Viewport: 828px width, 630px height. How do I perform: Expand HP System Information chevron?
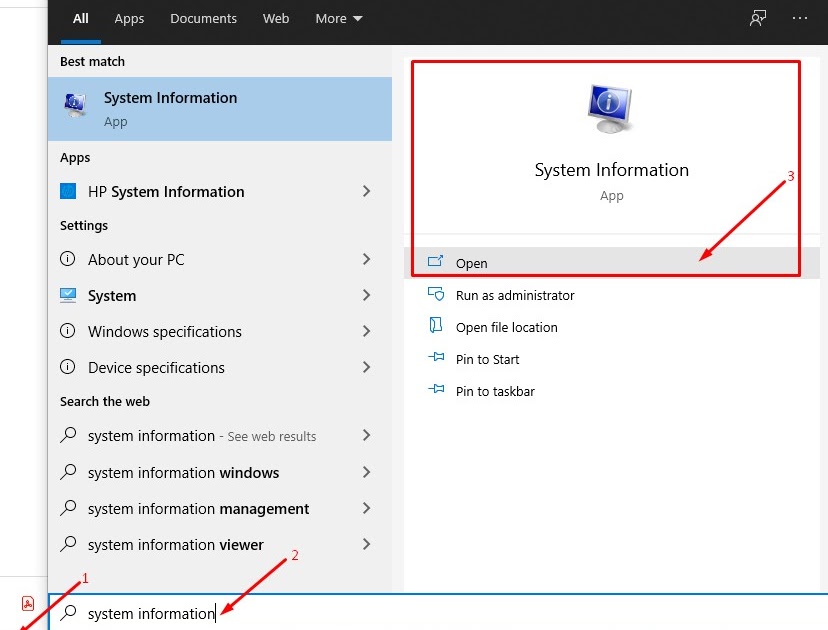click(x=366, y=191)
